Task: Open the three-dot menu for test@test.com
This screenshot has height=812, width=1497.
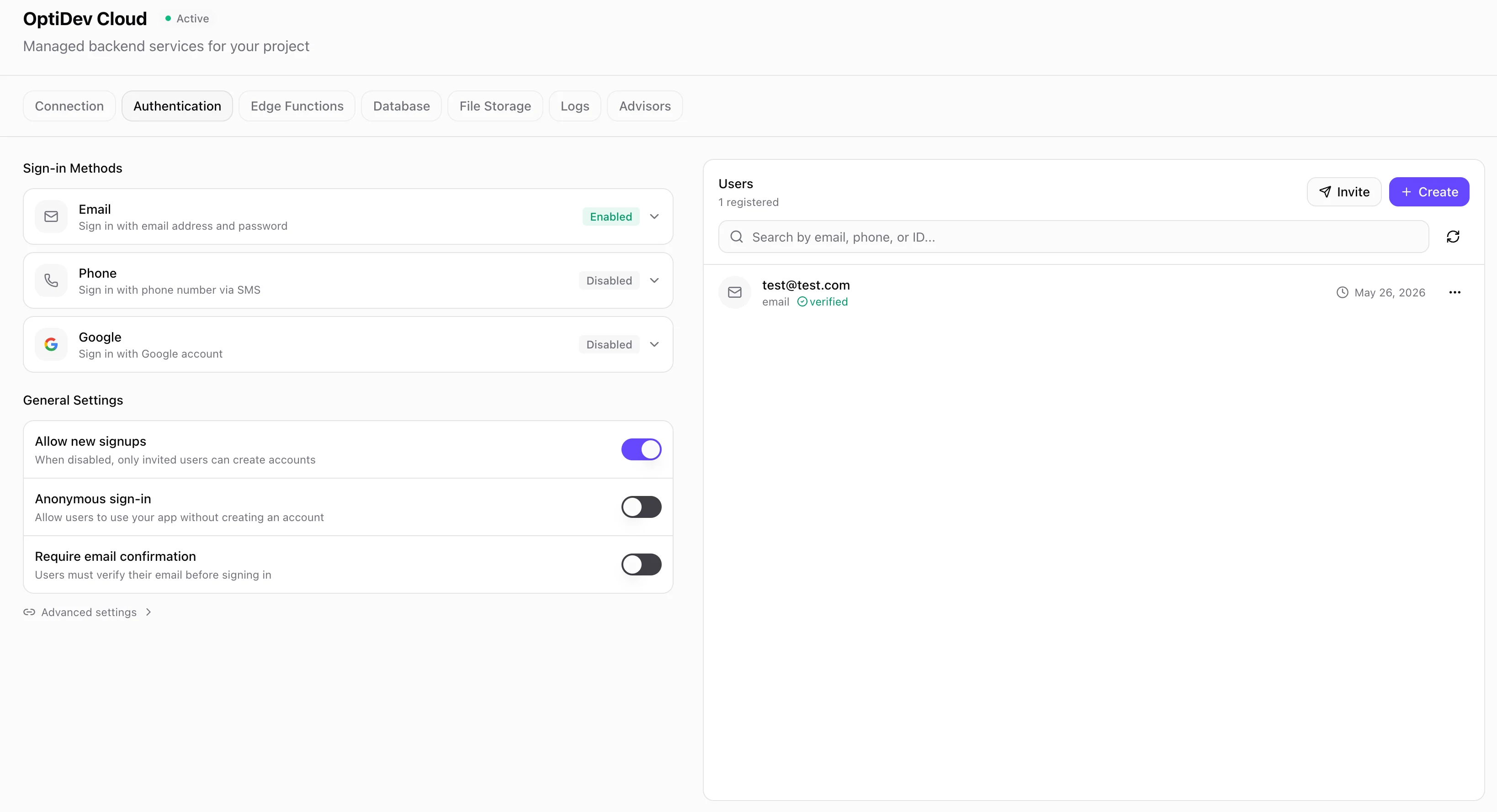Action: pos(1455,292)
